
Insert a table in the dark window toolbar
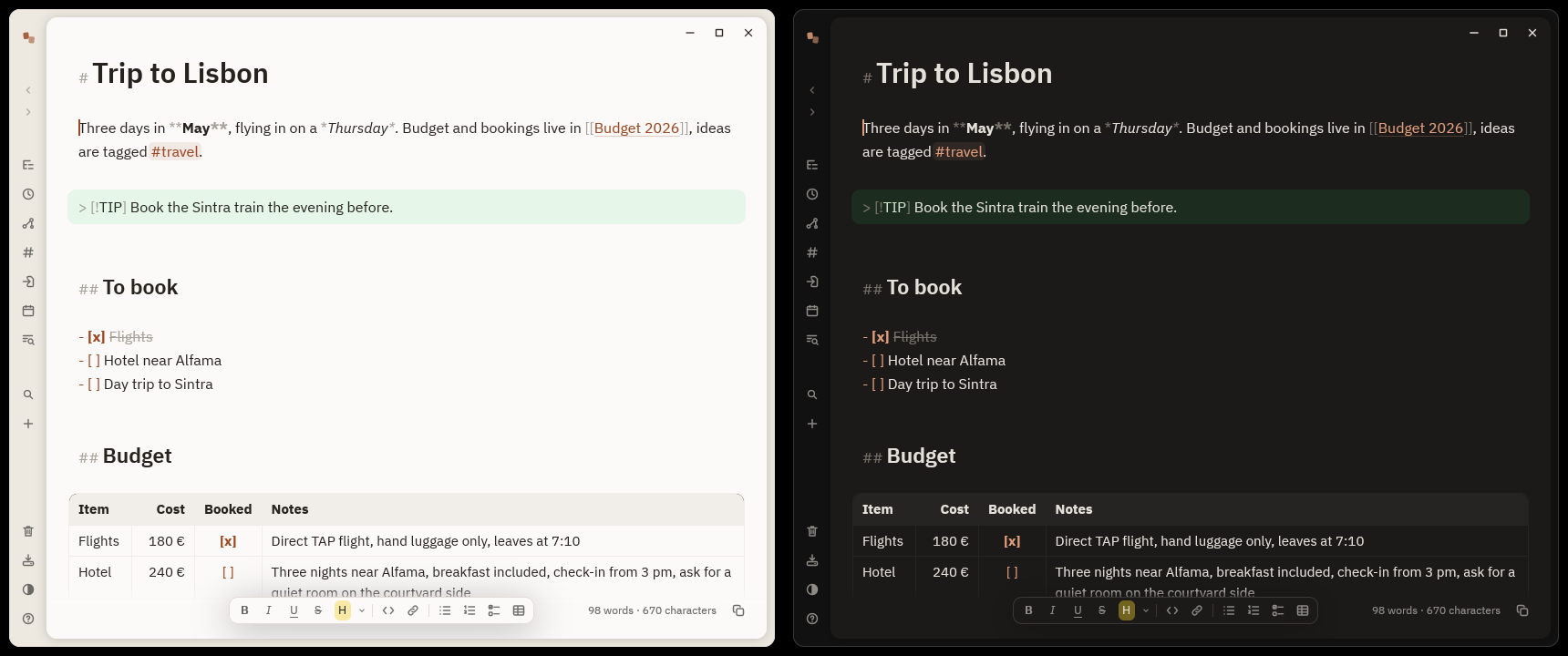[x=1303, y=610]
